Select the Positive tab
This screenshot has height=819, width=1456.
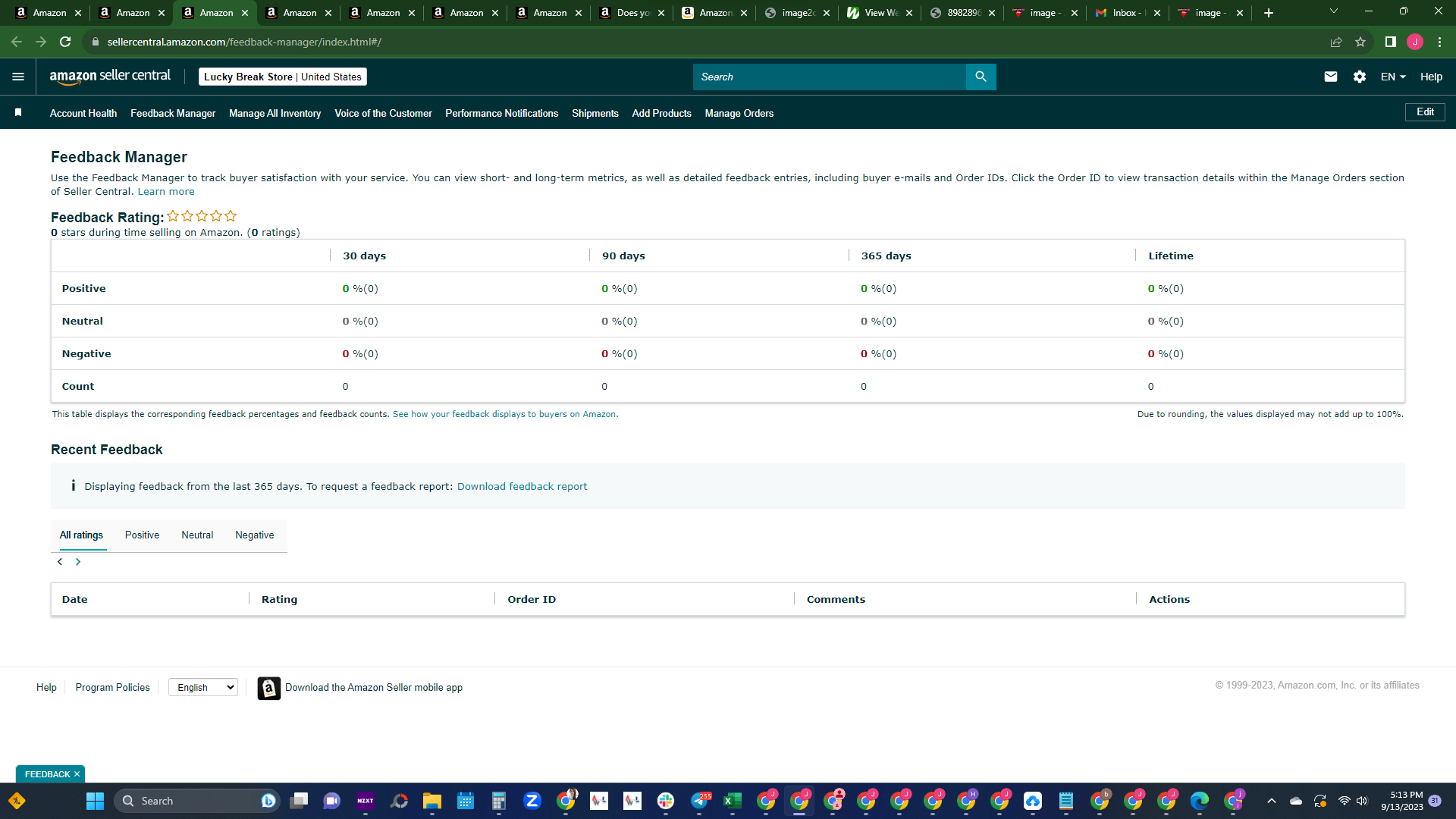142,535
